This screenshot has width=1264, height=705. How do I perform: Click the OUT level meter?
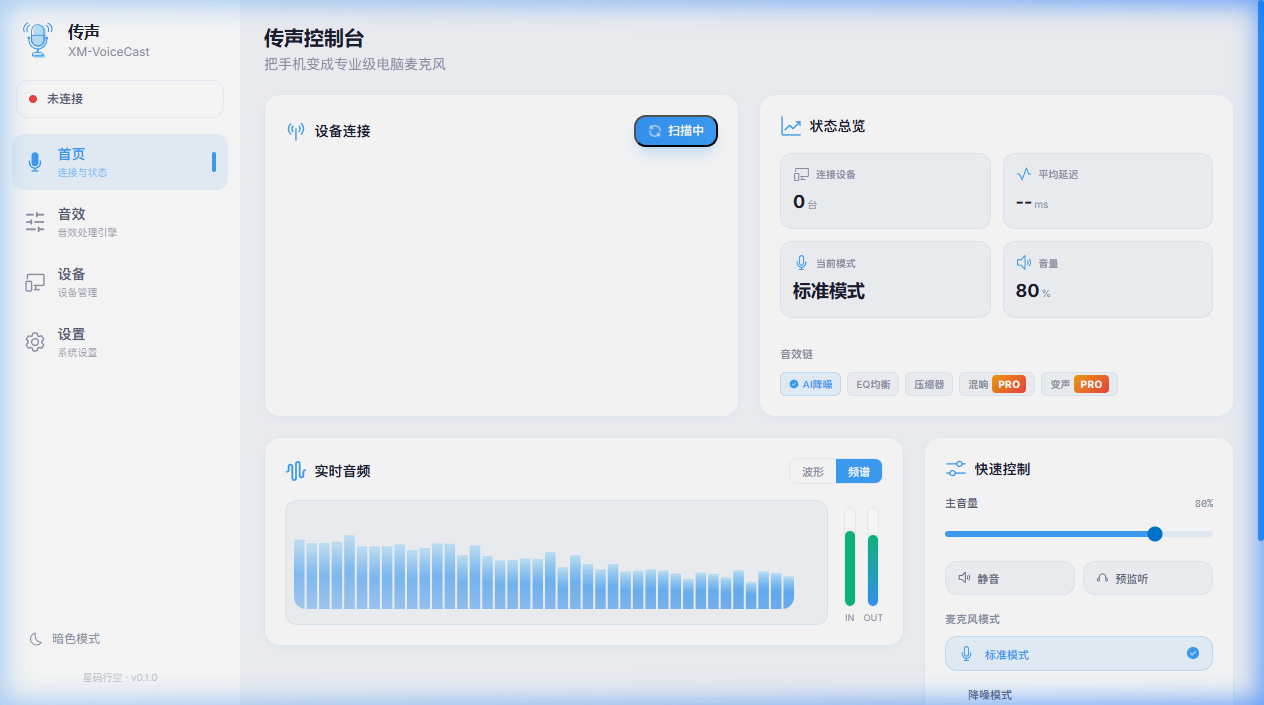tap(873, 557)
